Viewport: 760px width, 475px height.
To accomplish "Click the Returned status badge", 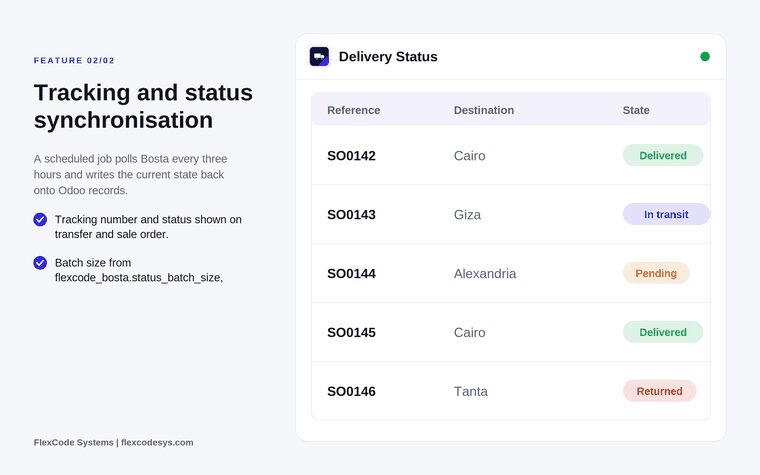I will coord(659,391).
